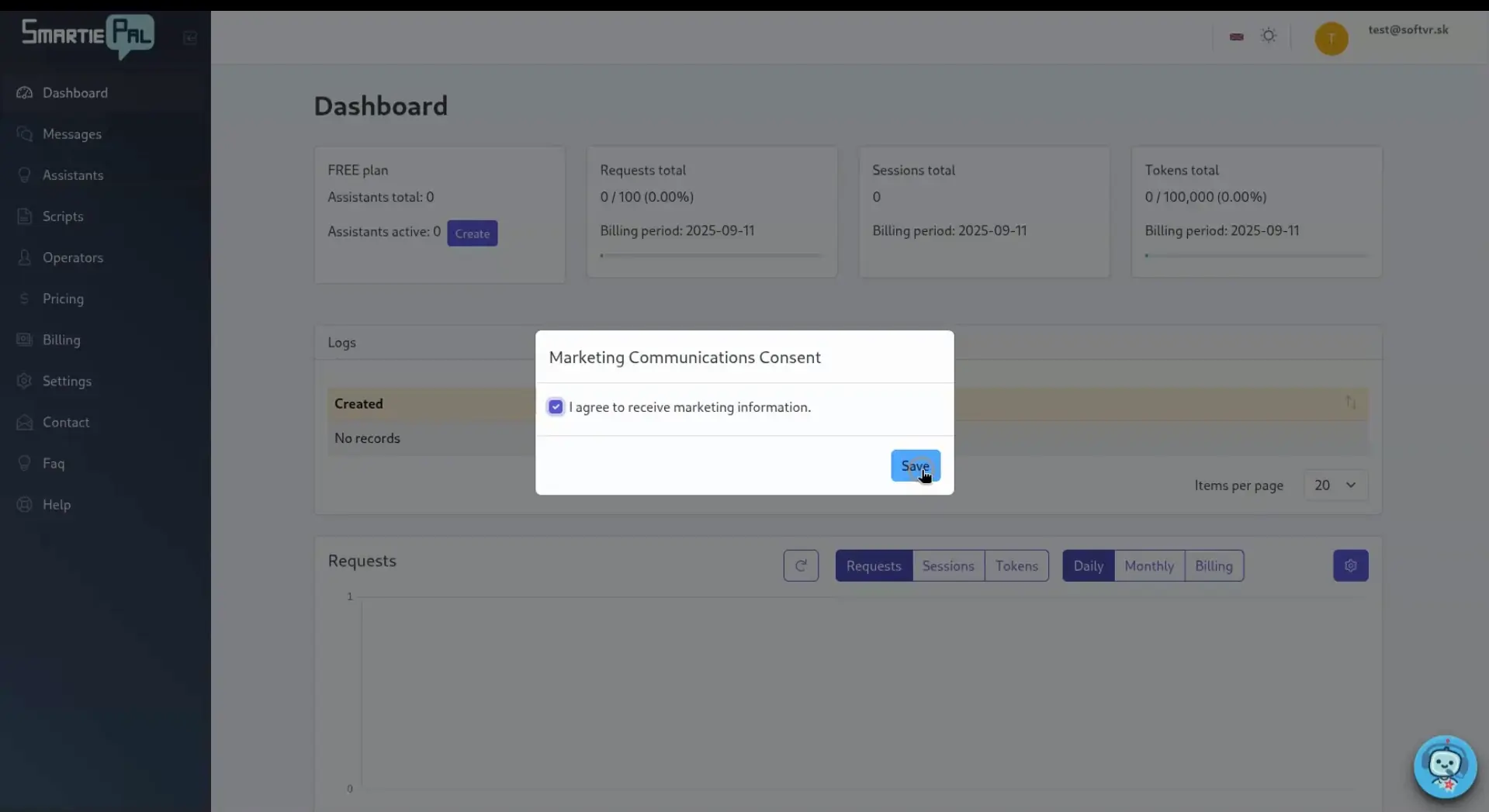Screen dimensions: 1489x812
Task: Open the language flag selector
Action: pos(1235,36)
